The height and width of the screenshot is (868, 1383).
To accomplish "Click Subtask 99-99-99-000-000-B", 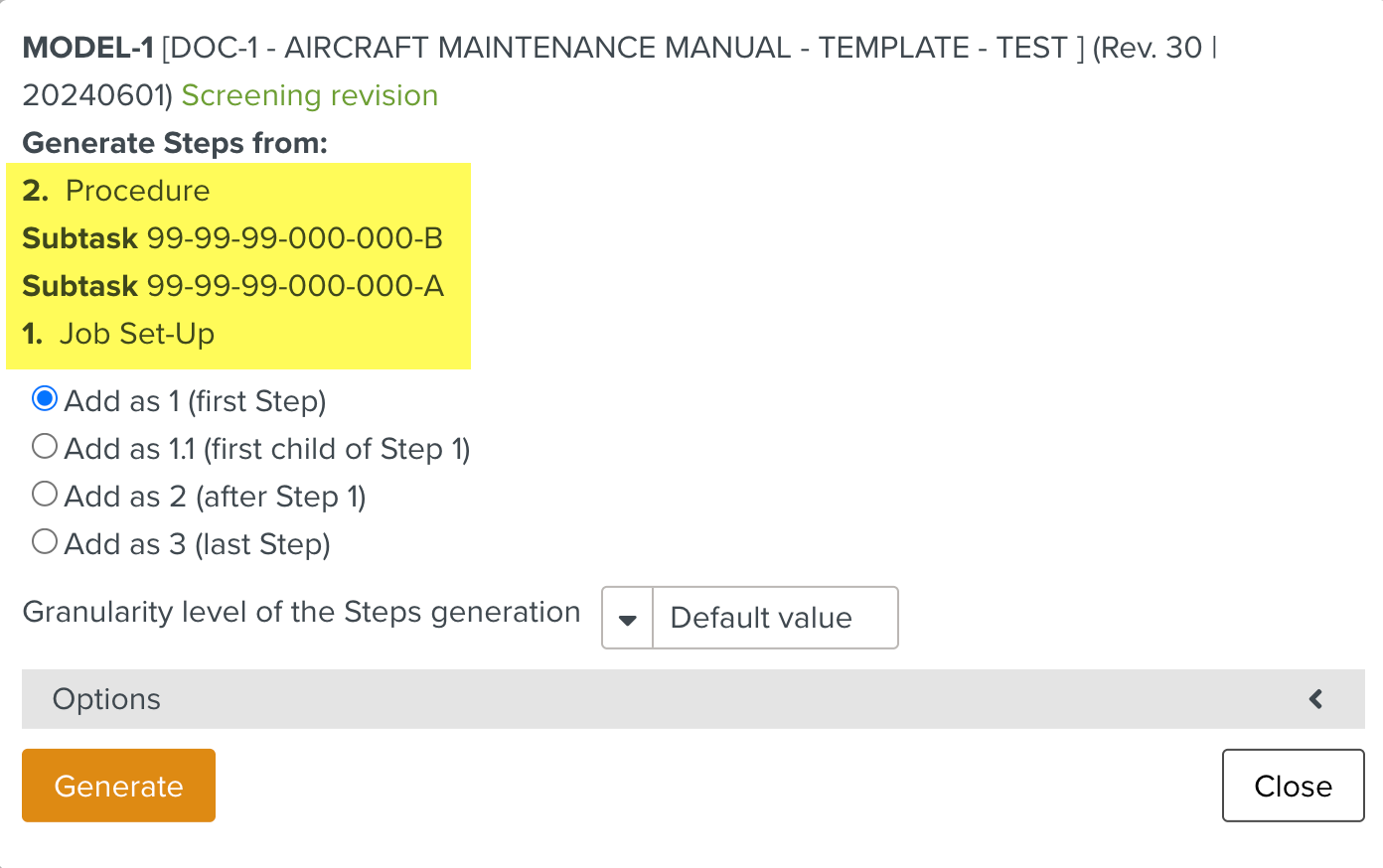I will pyautogui.click(x=232, y=238).
